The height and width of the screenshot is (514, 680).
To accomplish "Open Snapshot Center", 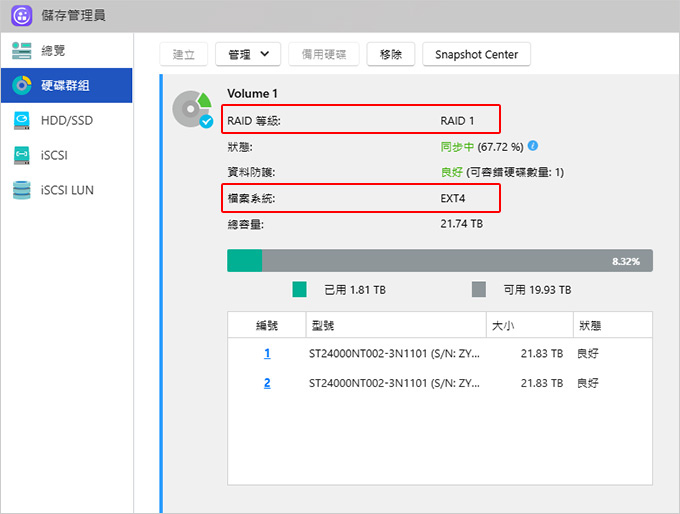I will pos(477,54).
